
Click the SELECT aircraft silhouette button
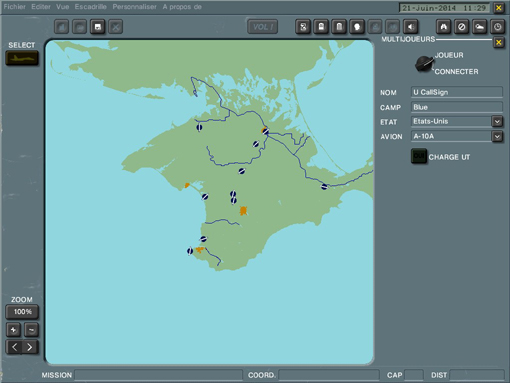22,58
